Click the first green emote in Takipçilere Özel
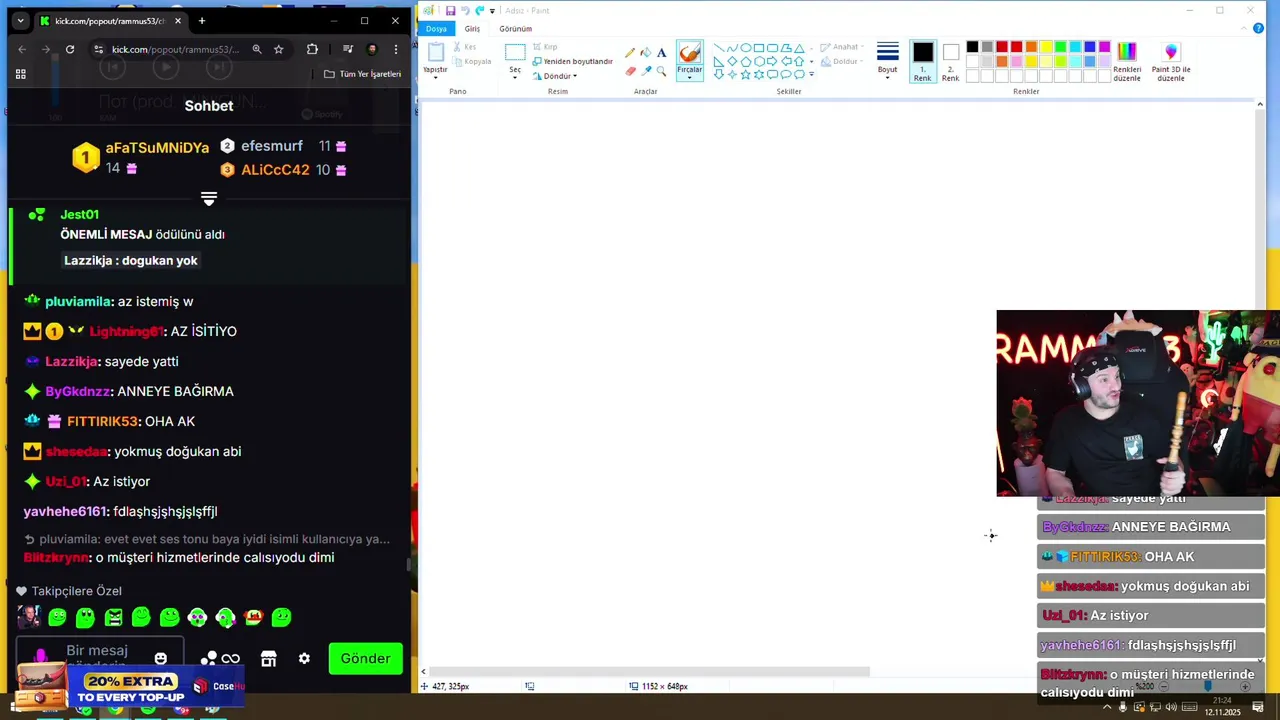 [57, 617]
